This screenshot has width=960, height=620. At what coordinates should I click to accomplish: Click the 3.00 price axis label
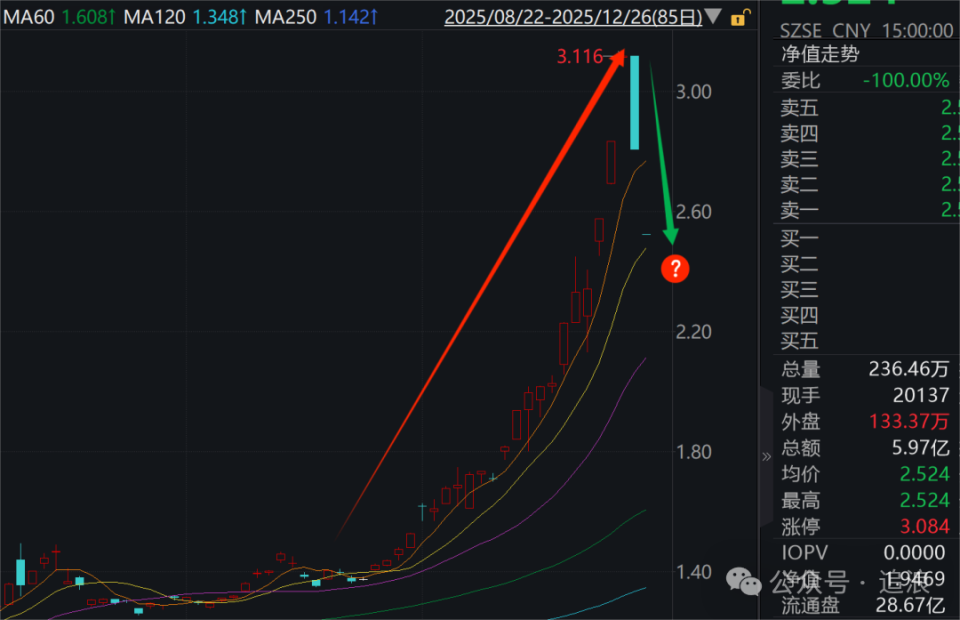click(x=694, y=92)
